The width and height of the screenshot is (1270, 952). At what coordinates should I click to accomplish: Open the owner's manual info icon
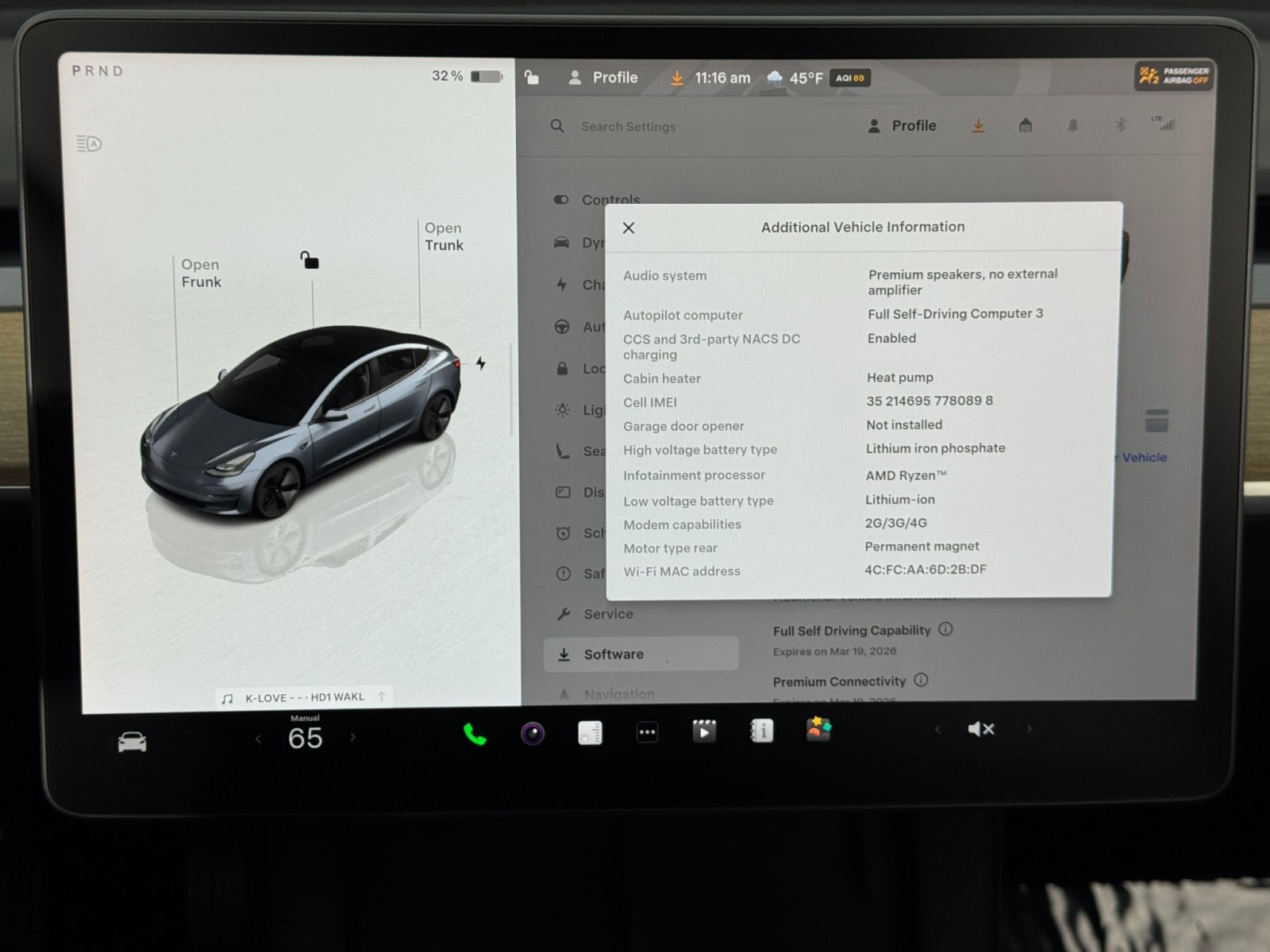pos(762,731)
